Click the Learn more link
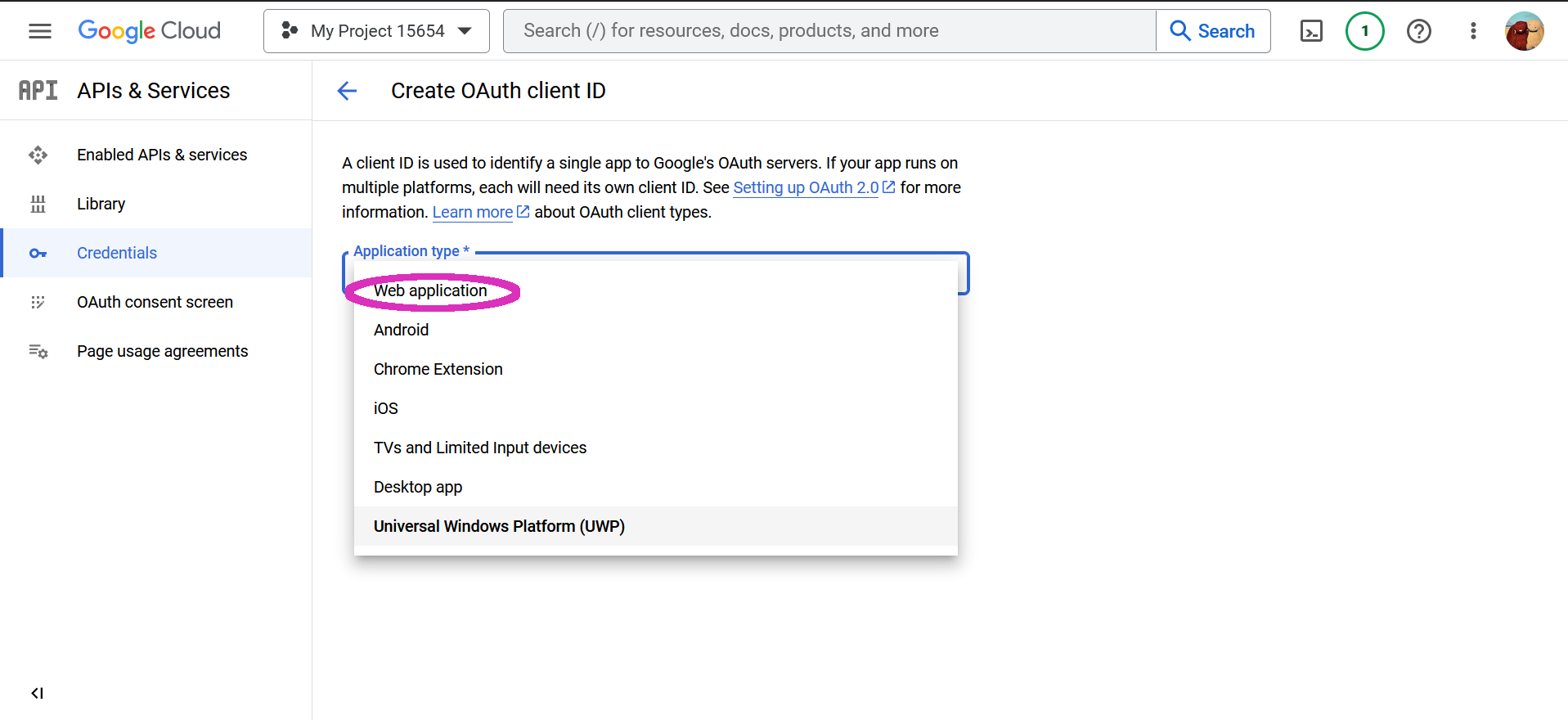Image resolution: width=1568 pixels, height=720 pixels. pos(473,212)
